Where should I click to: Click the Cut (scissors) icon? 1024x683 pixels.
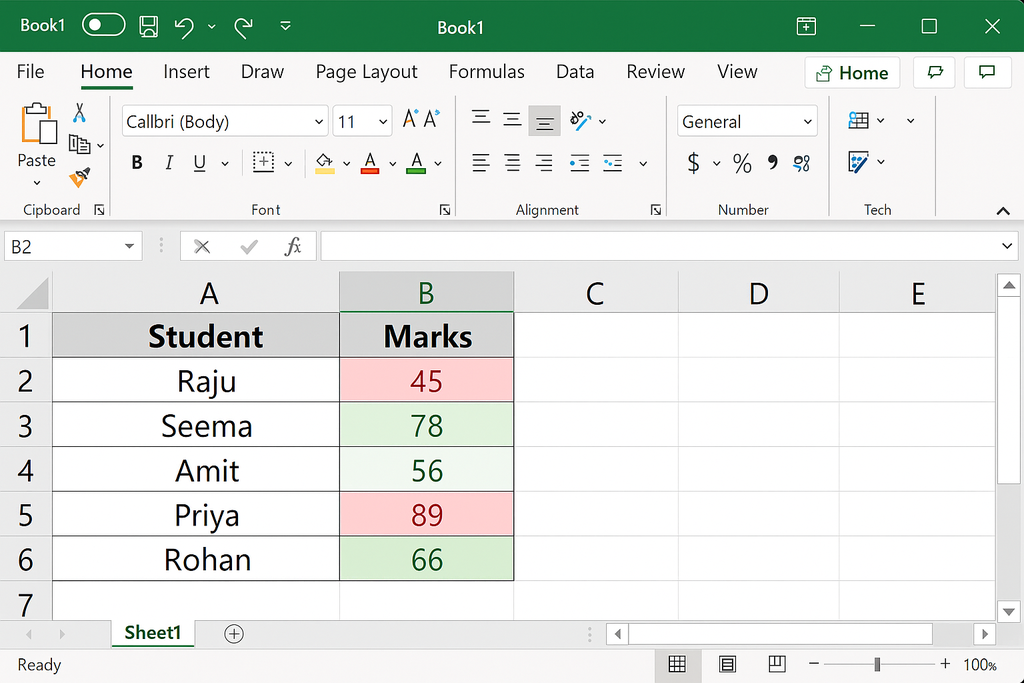click(78, 112)
